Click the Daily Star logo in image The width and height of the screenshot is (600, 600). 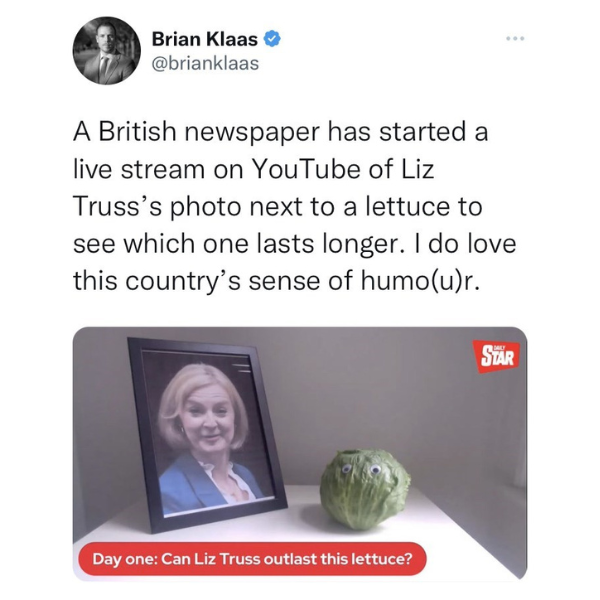496,357
